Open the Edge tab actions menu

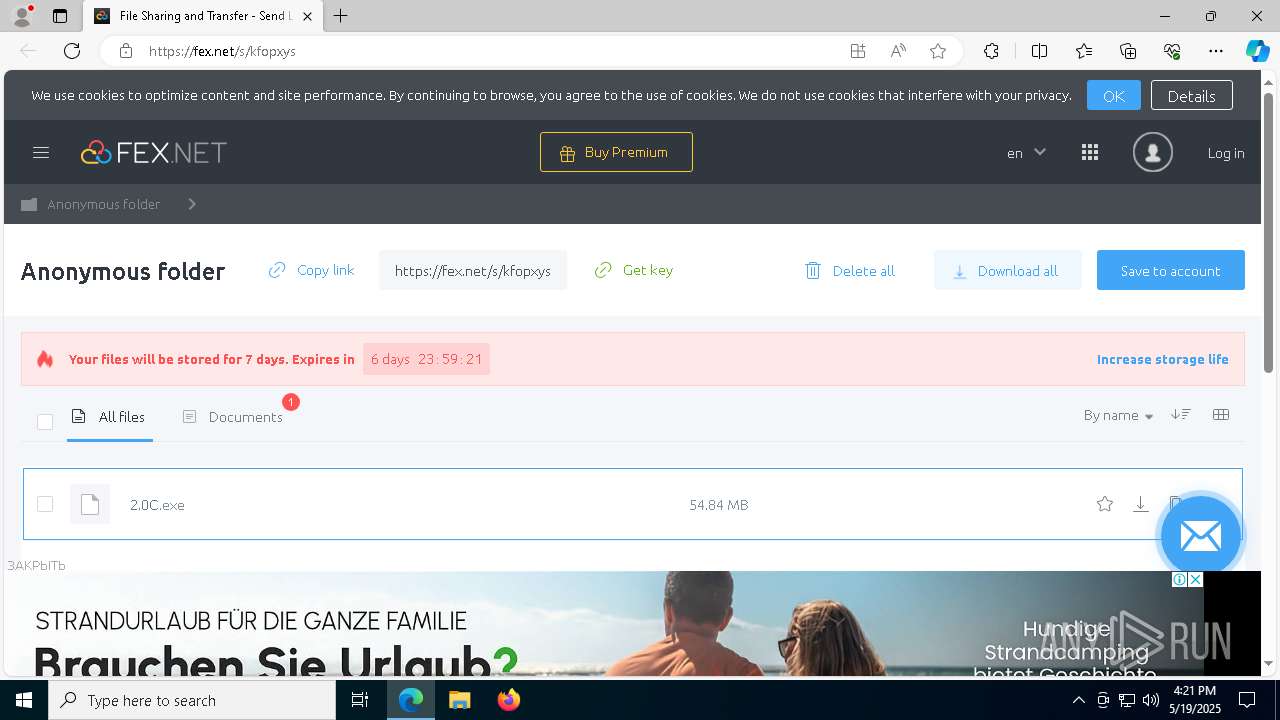[x=60, y=16]
